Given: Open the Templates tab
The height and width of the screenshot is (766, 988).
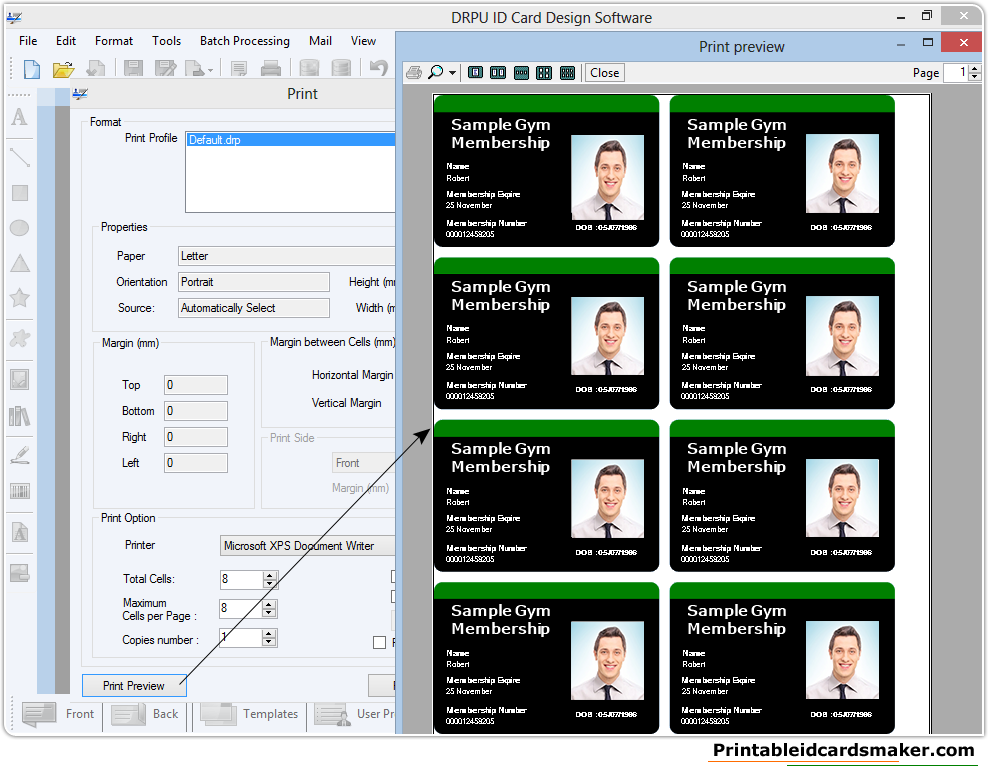Looking at the screenshot, I should coord(250,714).
